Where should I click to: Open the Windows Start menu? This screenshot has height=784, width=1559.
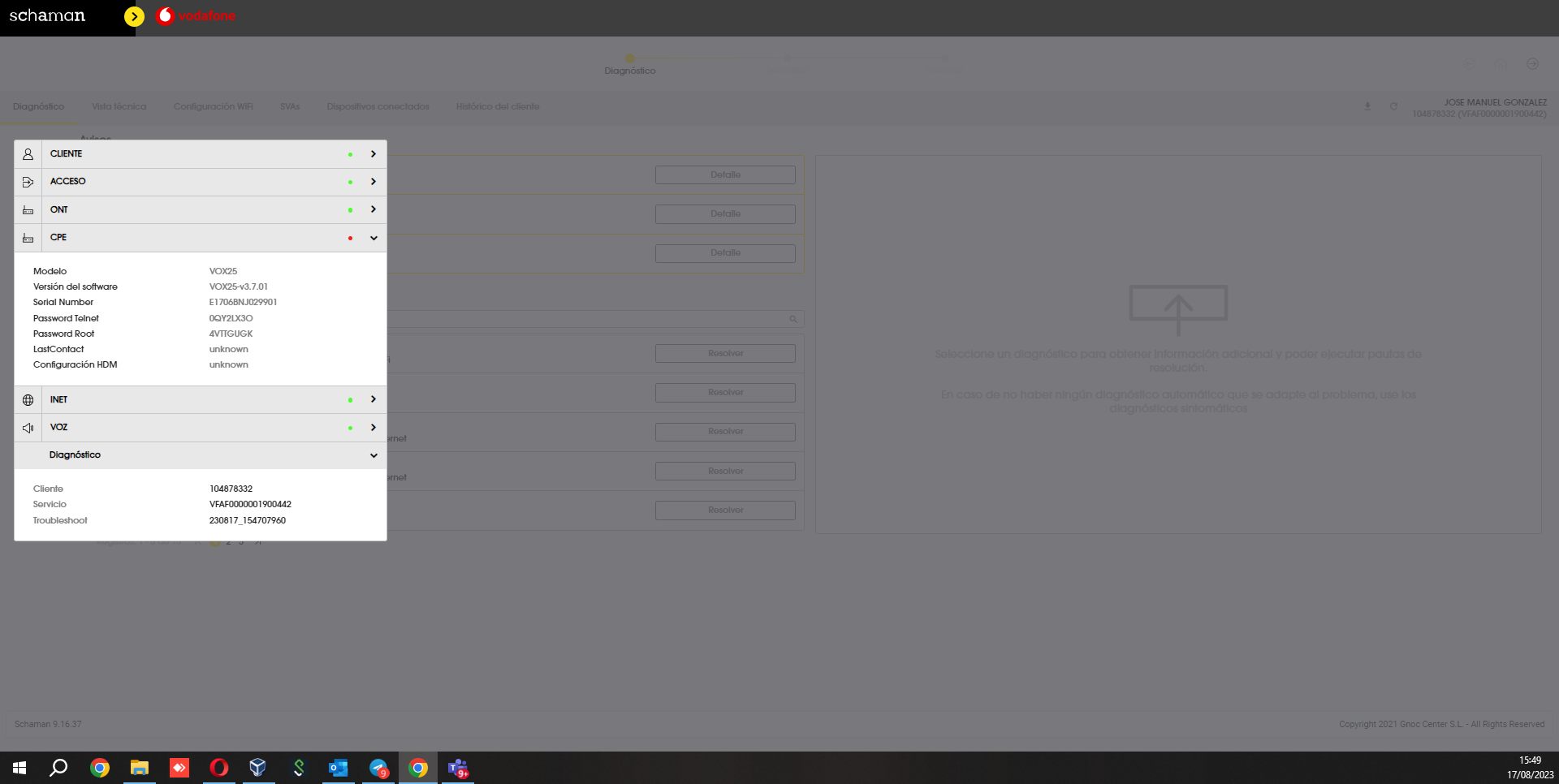pos(19,768)
